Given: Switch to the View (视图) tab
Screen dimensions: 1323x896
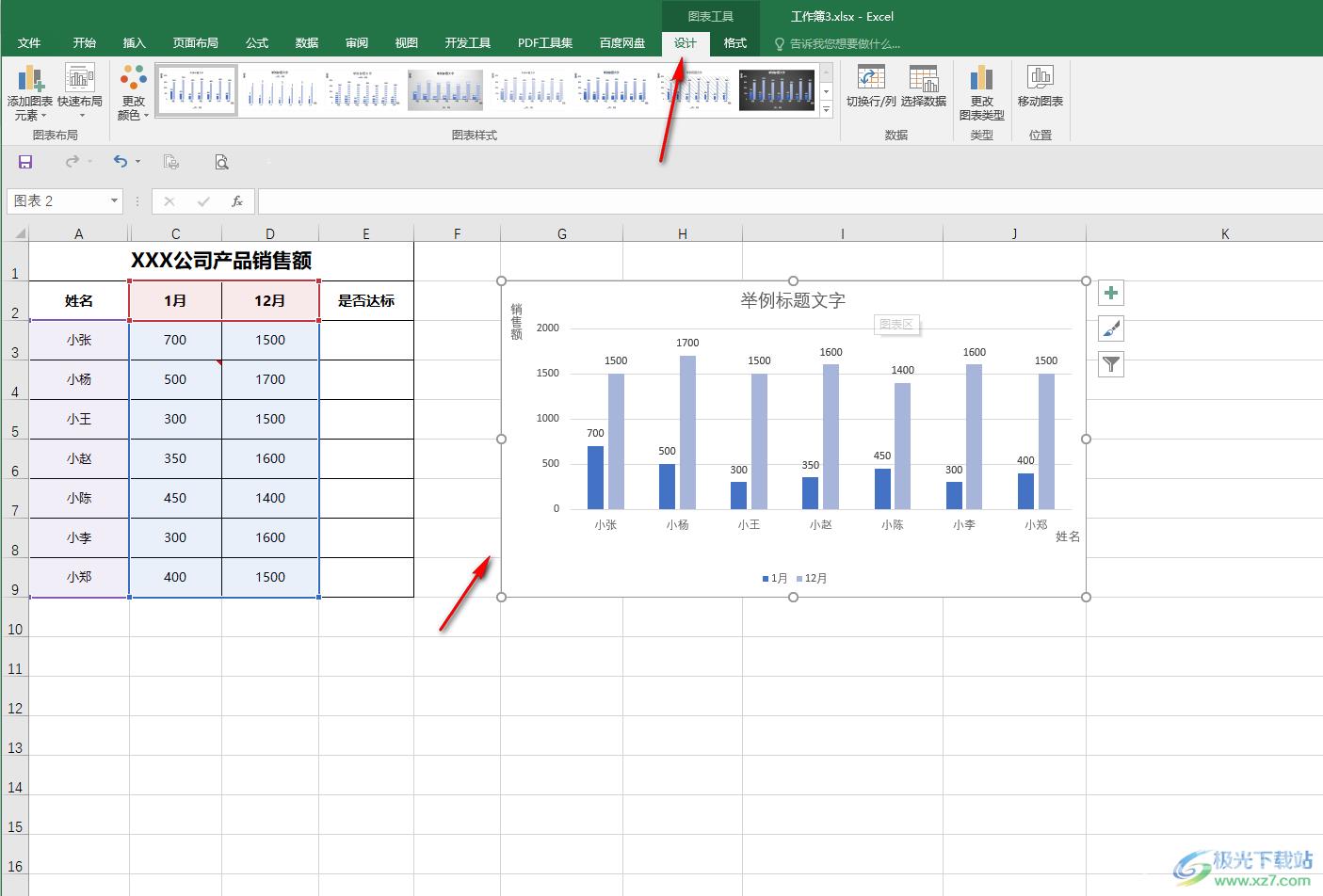Looking at the screenshot, I should pos(407,43).
